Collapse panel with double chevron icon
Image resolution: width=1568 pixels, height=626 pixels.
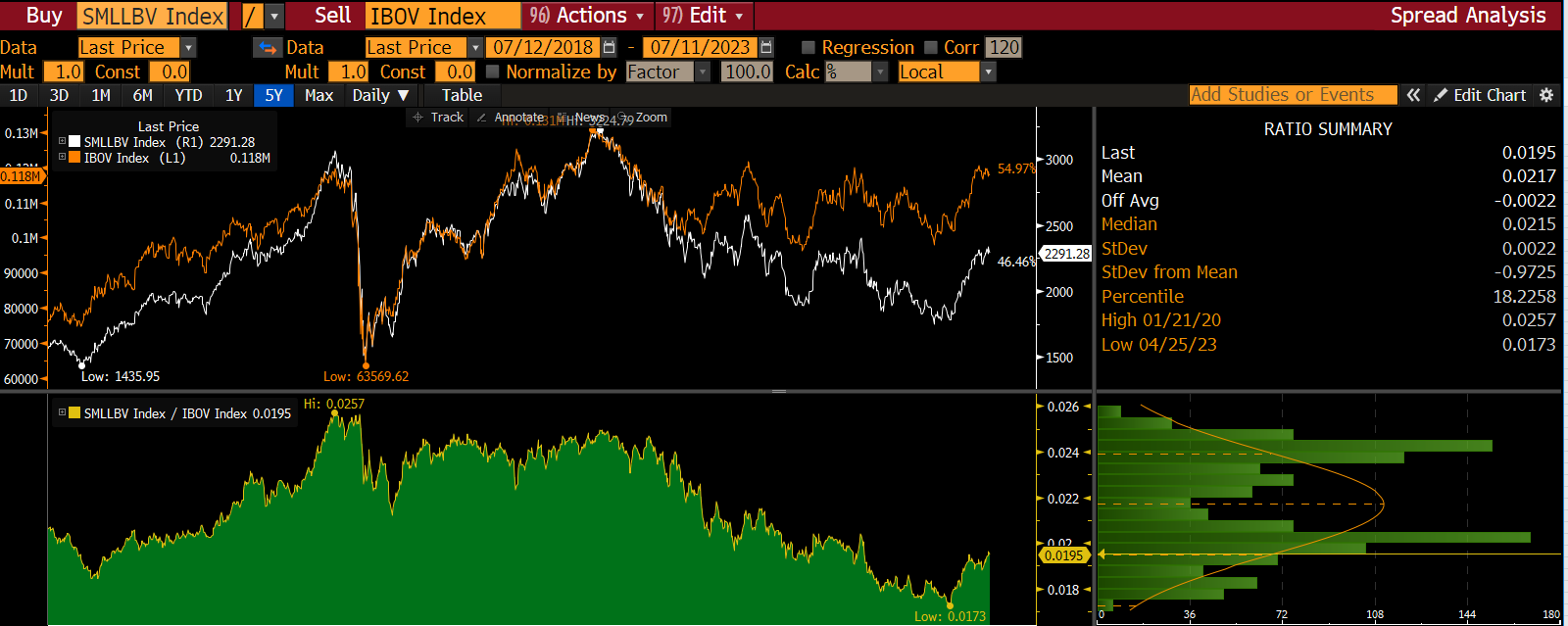pos(1413,95)
